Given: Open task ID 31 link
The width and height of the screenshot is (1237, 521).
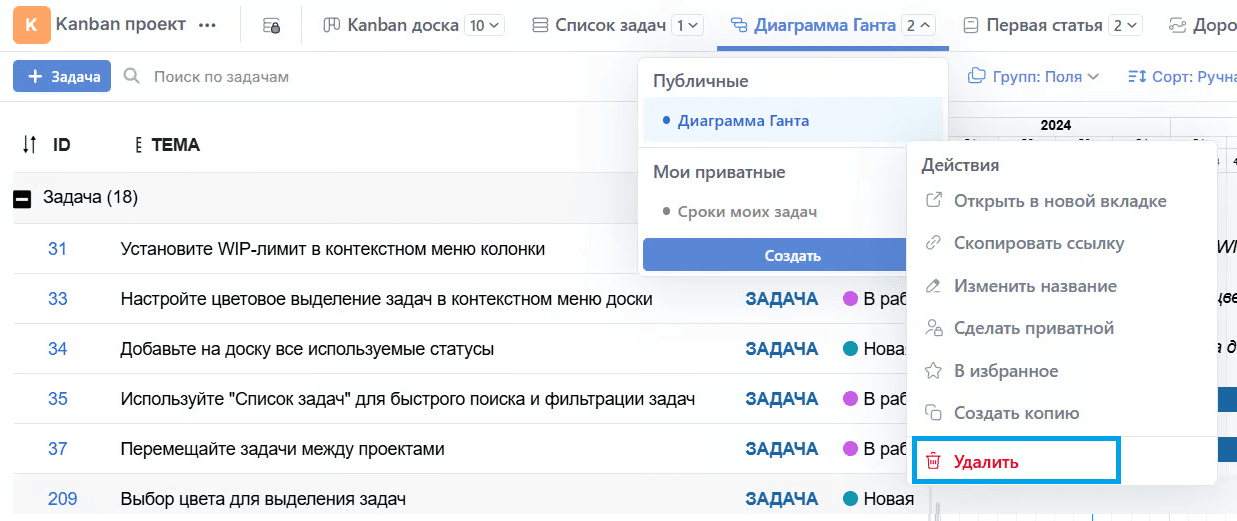Looking at the screenshot, I should (57, 249).
